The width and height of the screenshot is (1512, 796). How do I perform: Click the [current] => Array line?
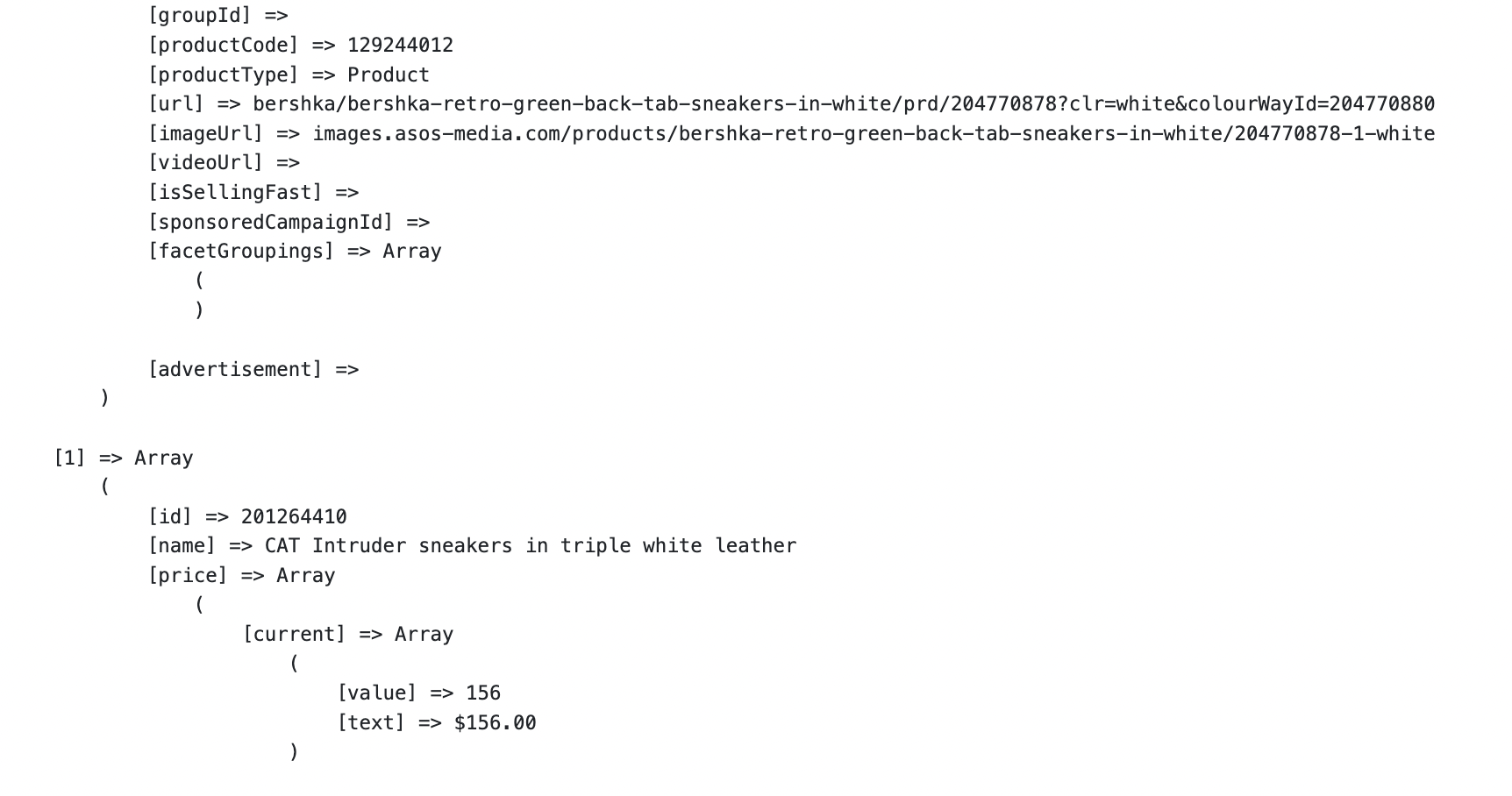click(x=348, y=635)
